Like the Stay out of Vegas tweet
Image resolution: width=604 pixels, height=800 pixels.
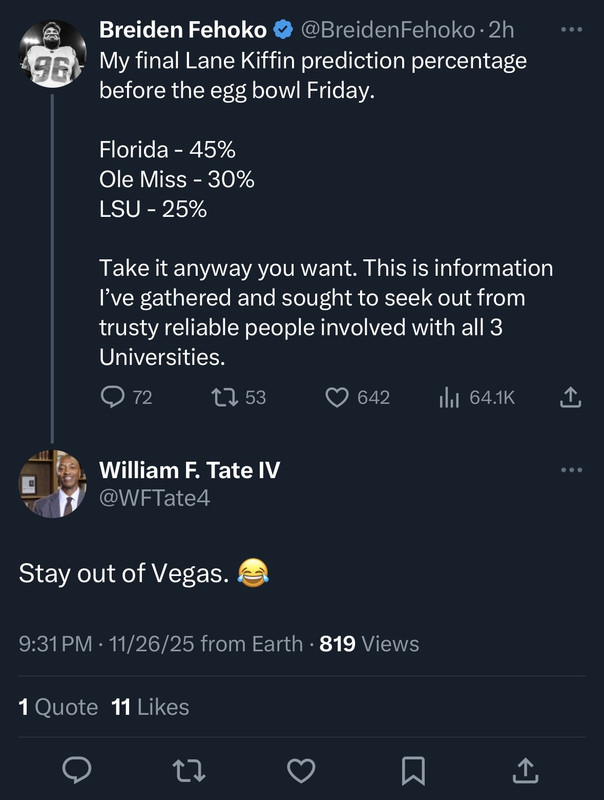301,768
